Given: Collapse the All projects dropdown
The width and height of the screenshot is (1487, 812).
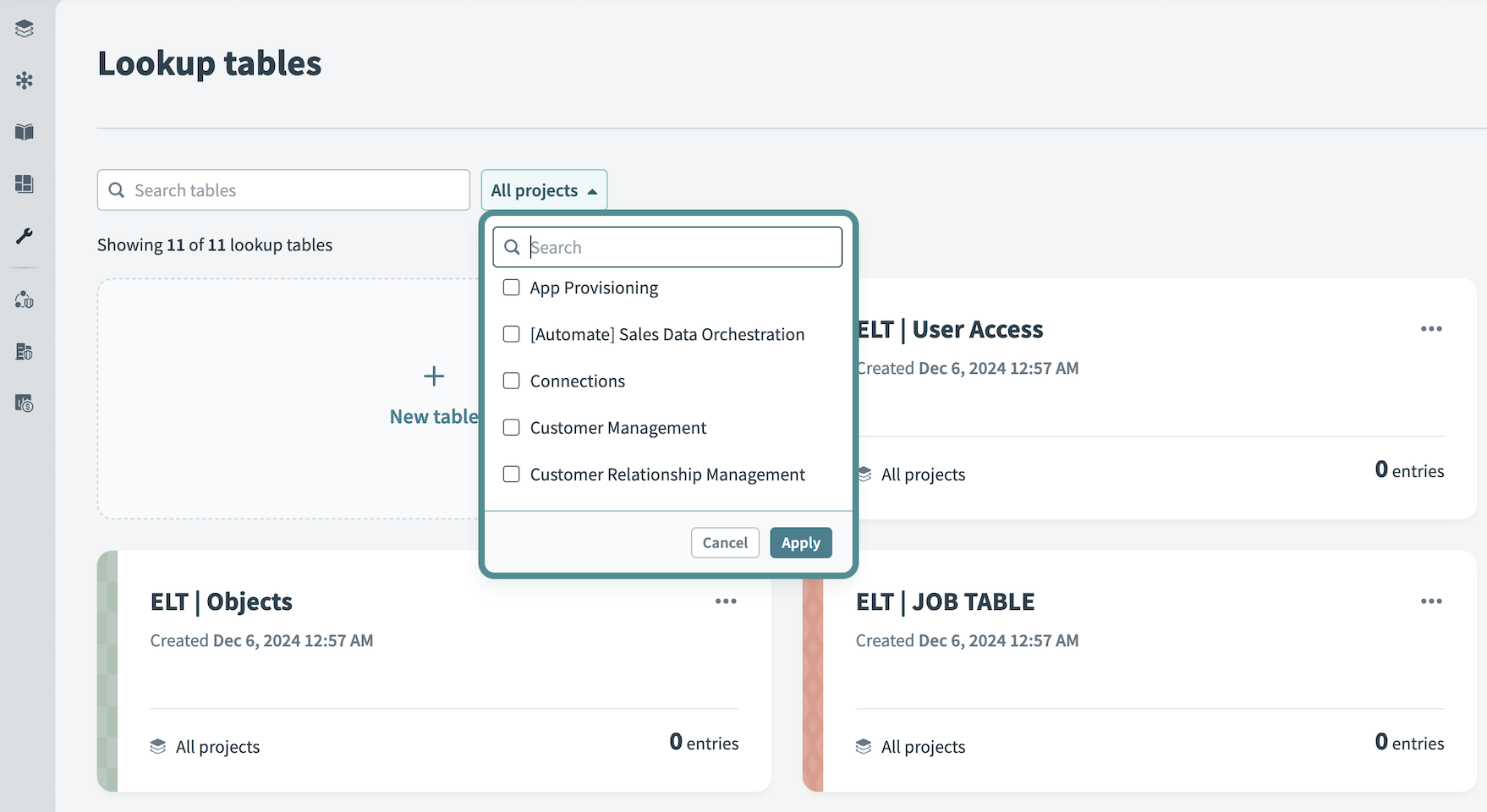Looking at the screenshot, I should tap(544, 189).
